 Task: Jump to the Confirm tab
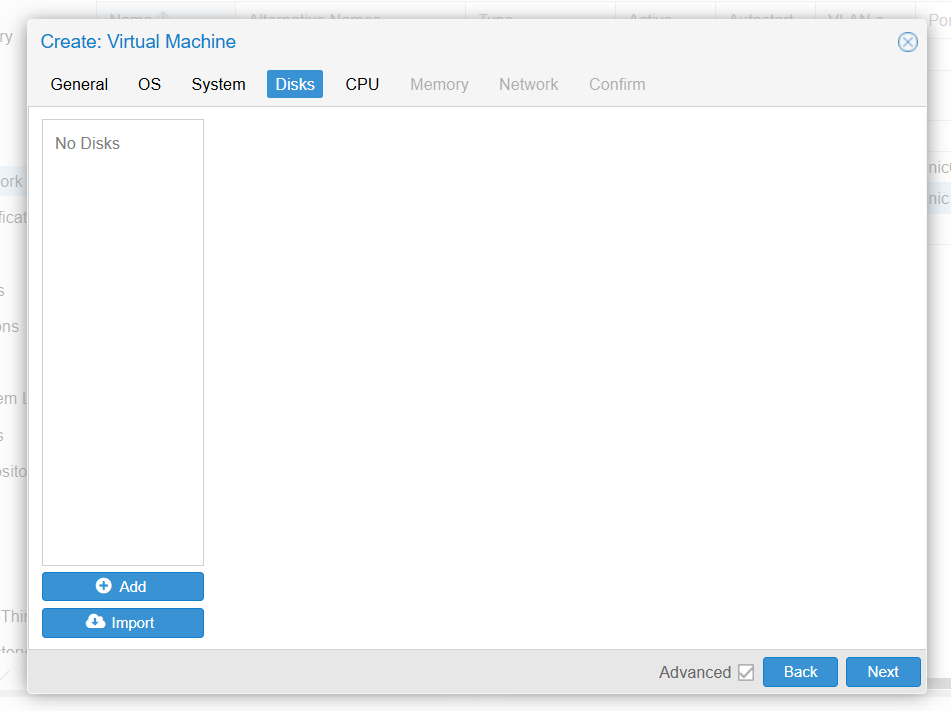pyautogui.click(x=617, y=84)
